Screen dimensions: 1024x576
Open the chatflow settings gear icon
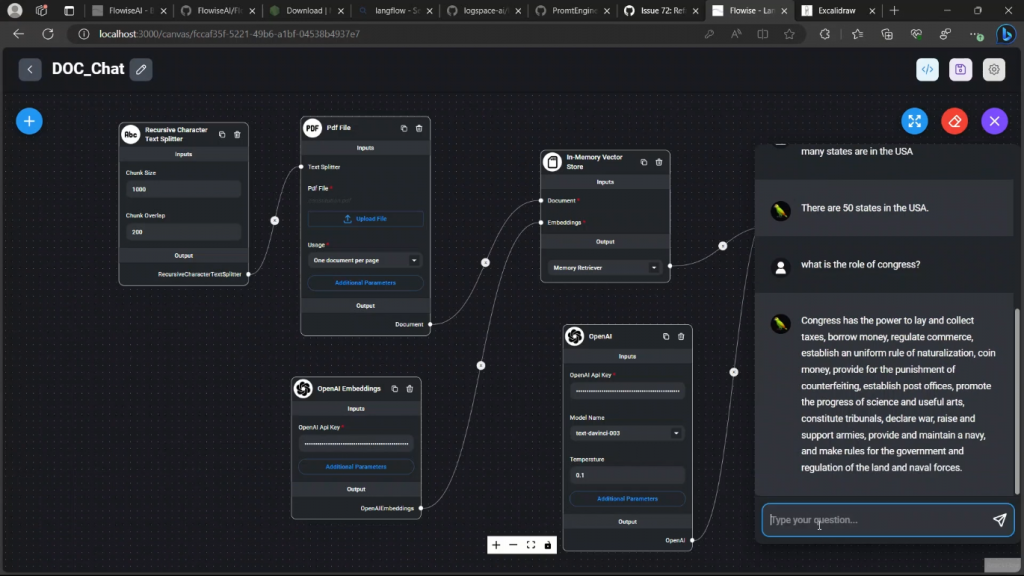point(993,70)
